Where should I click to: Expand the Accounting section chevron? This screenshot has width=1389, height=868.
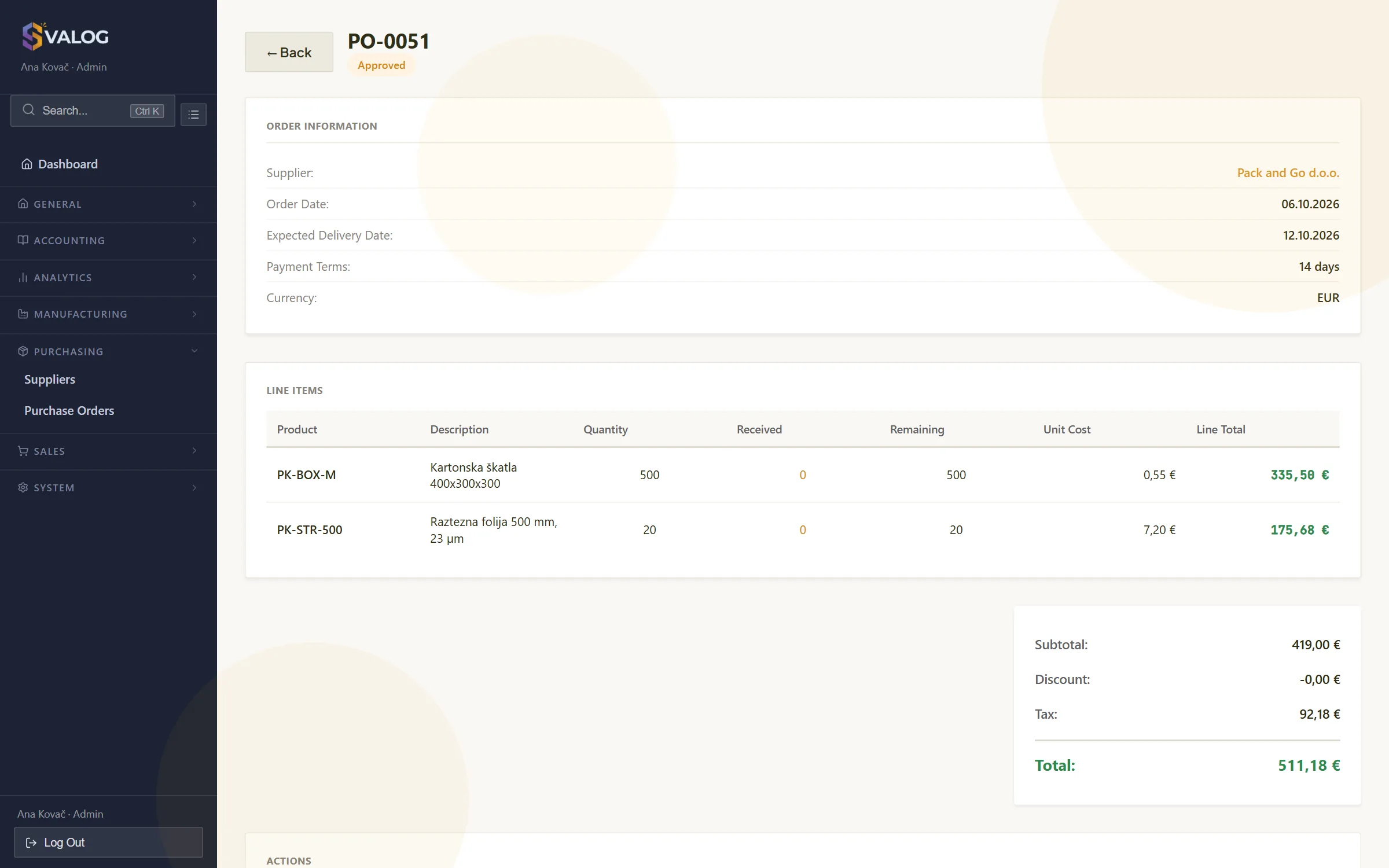point(194,240)
